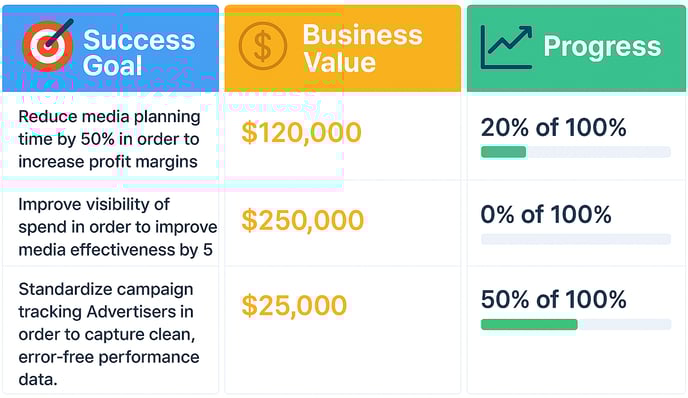Viewport: 688px width, 398px height.
Task: Click the Business Value header text
Action: (x=362, y=48)
